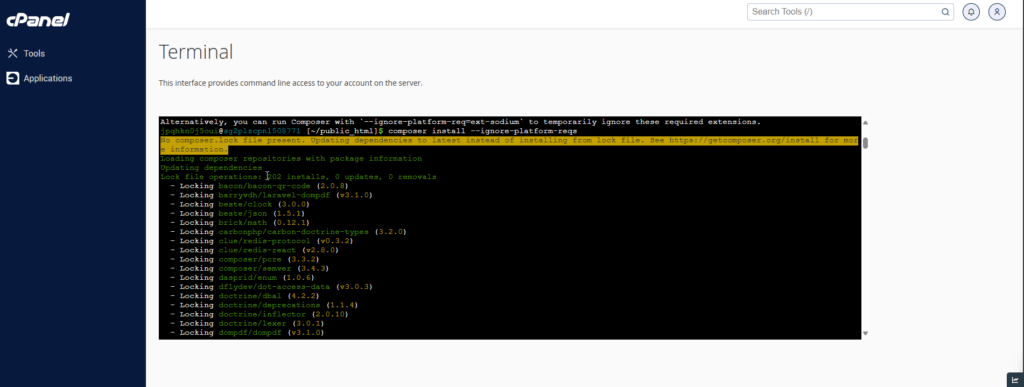The width and height of the screenshot is (1024, 387).
Task: Click the 'Locking beste/json' line
Action: tap(238, 213)
